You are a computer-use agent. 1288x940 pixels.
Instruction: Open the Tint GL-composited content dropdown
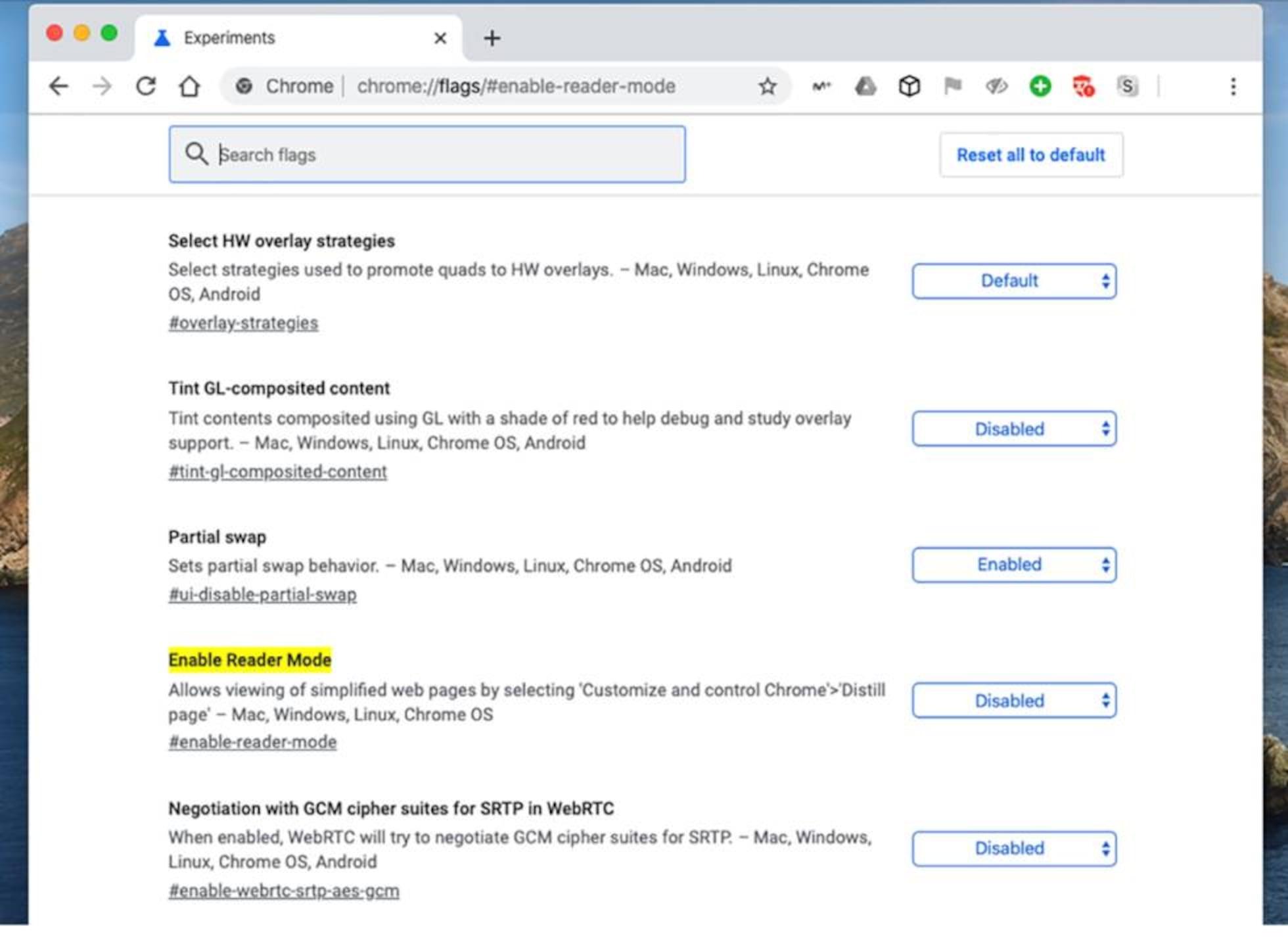click(1013, 429)
